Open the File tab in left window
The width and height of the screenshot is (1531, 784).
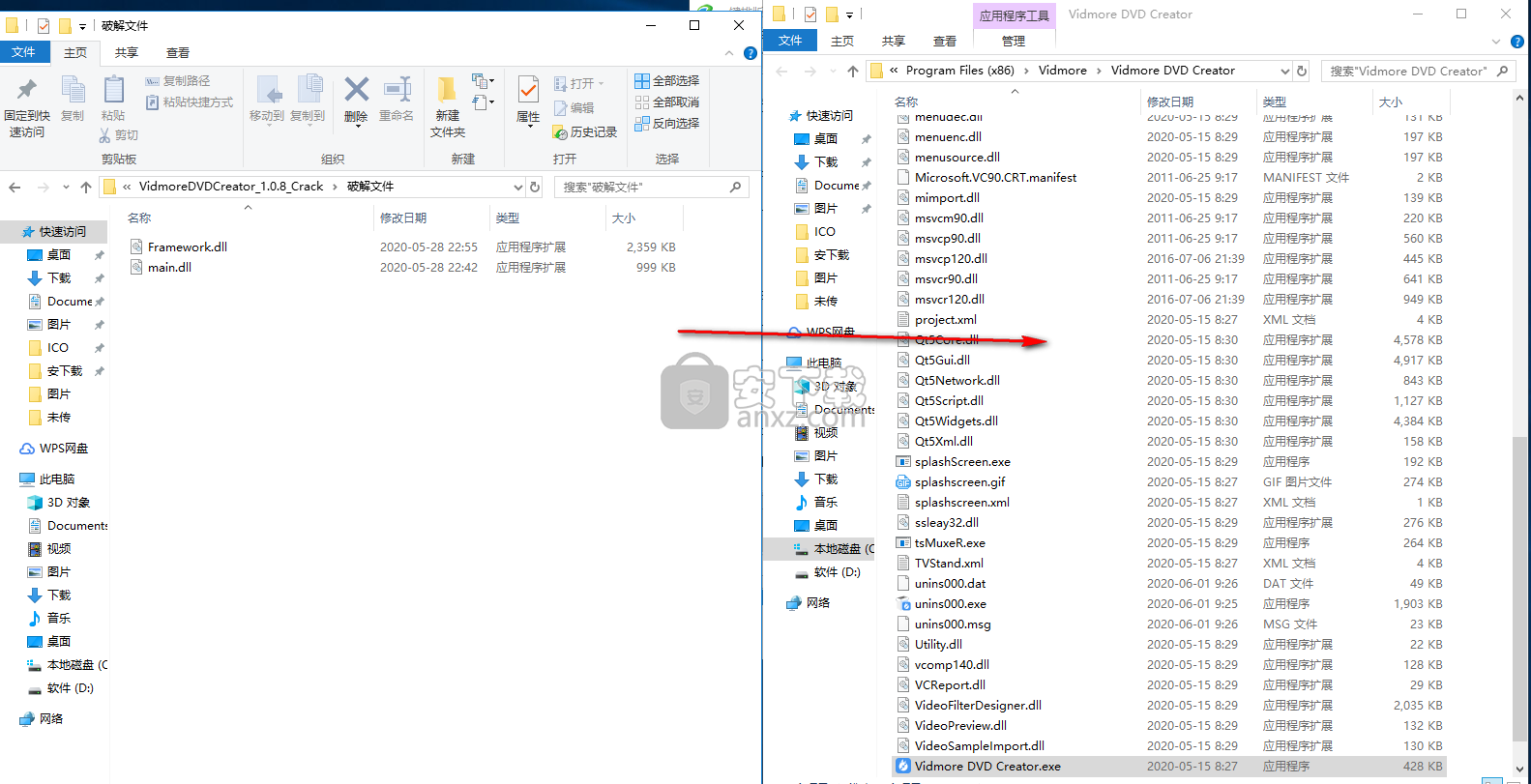(x=24, y=52)
